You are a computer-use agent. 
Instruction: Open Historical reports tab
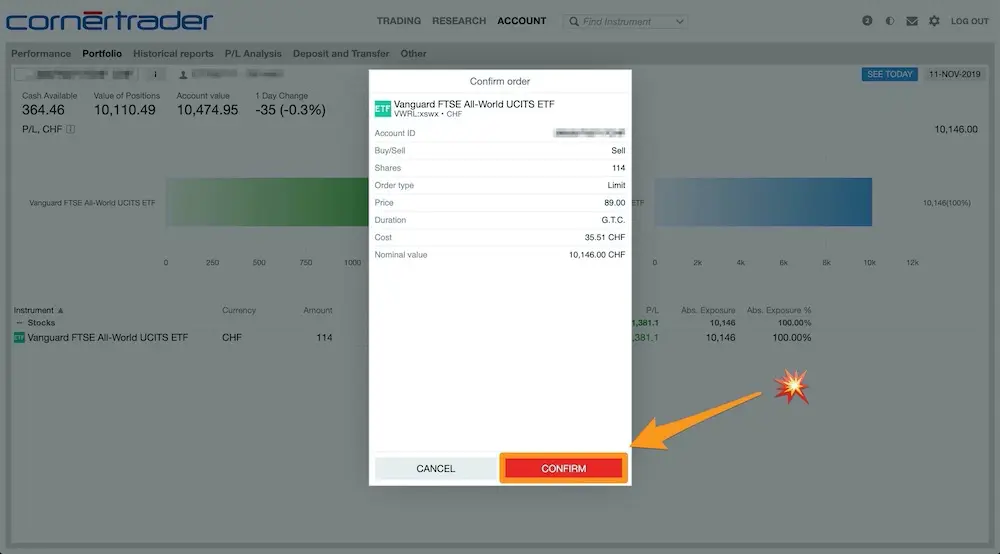pyautogui.click(x=173, y=54)
